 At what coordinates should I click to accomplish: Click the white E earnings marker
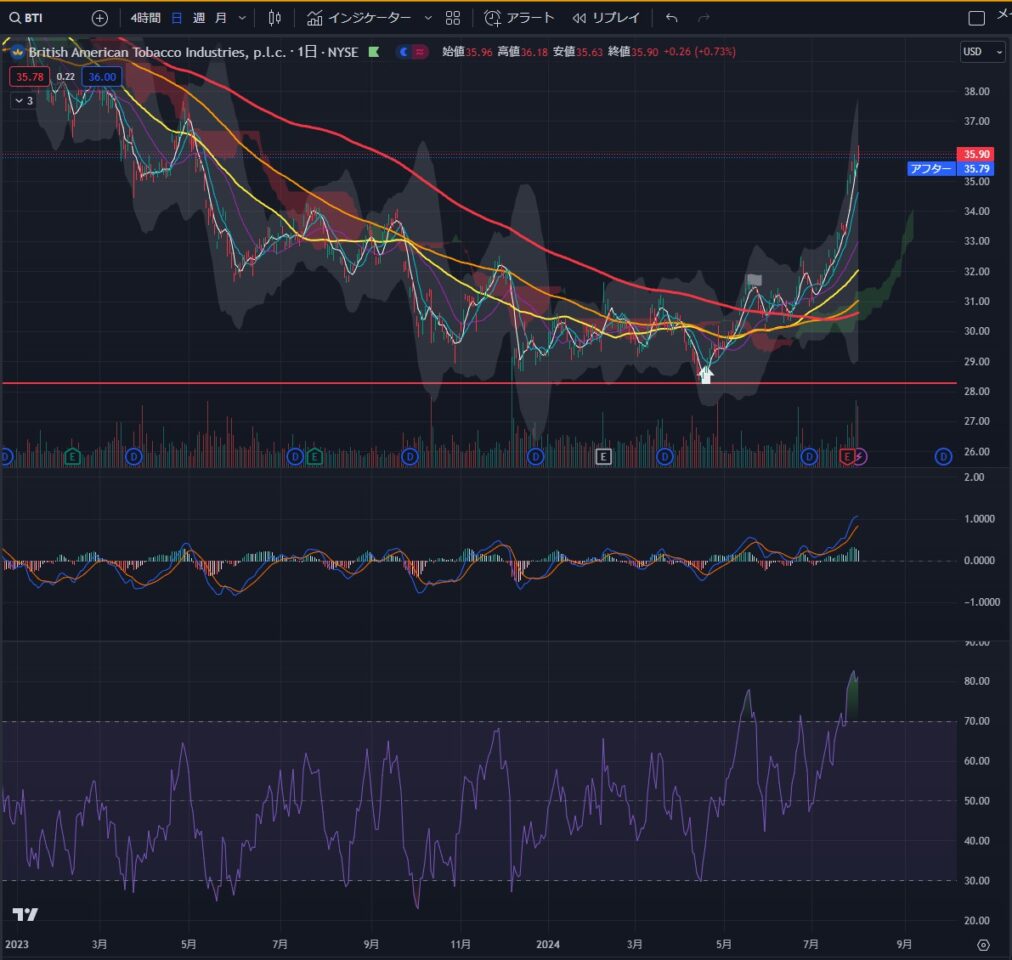(603, 457)
